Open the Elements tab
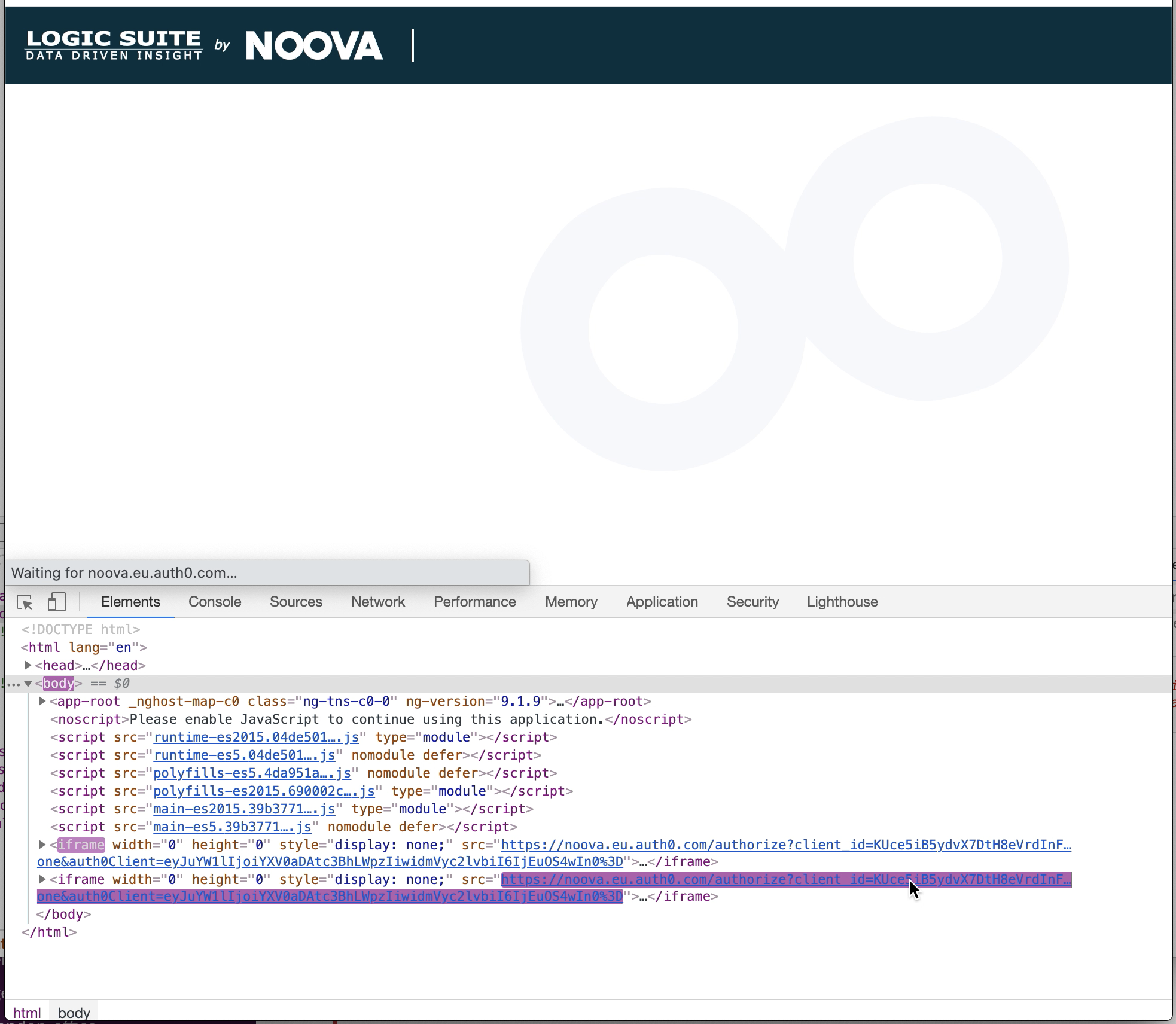 (x=130, y=602)
